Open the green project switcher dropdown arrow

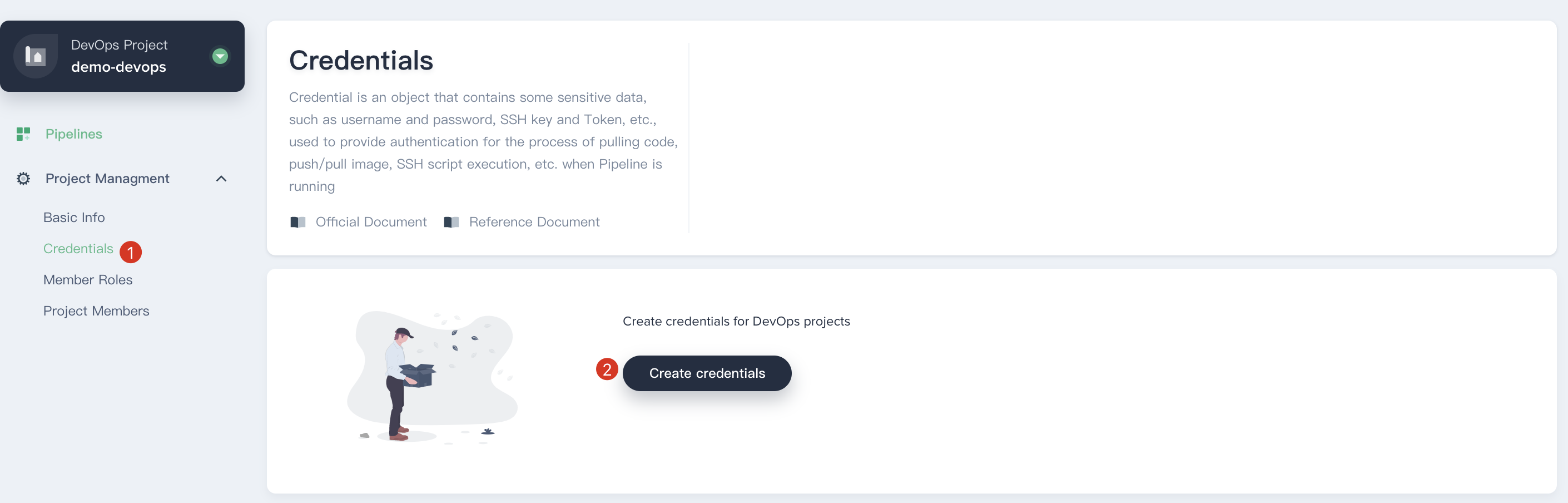click(x=220, y=56)
